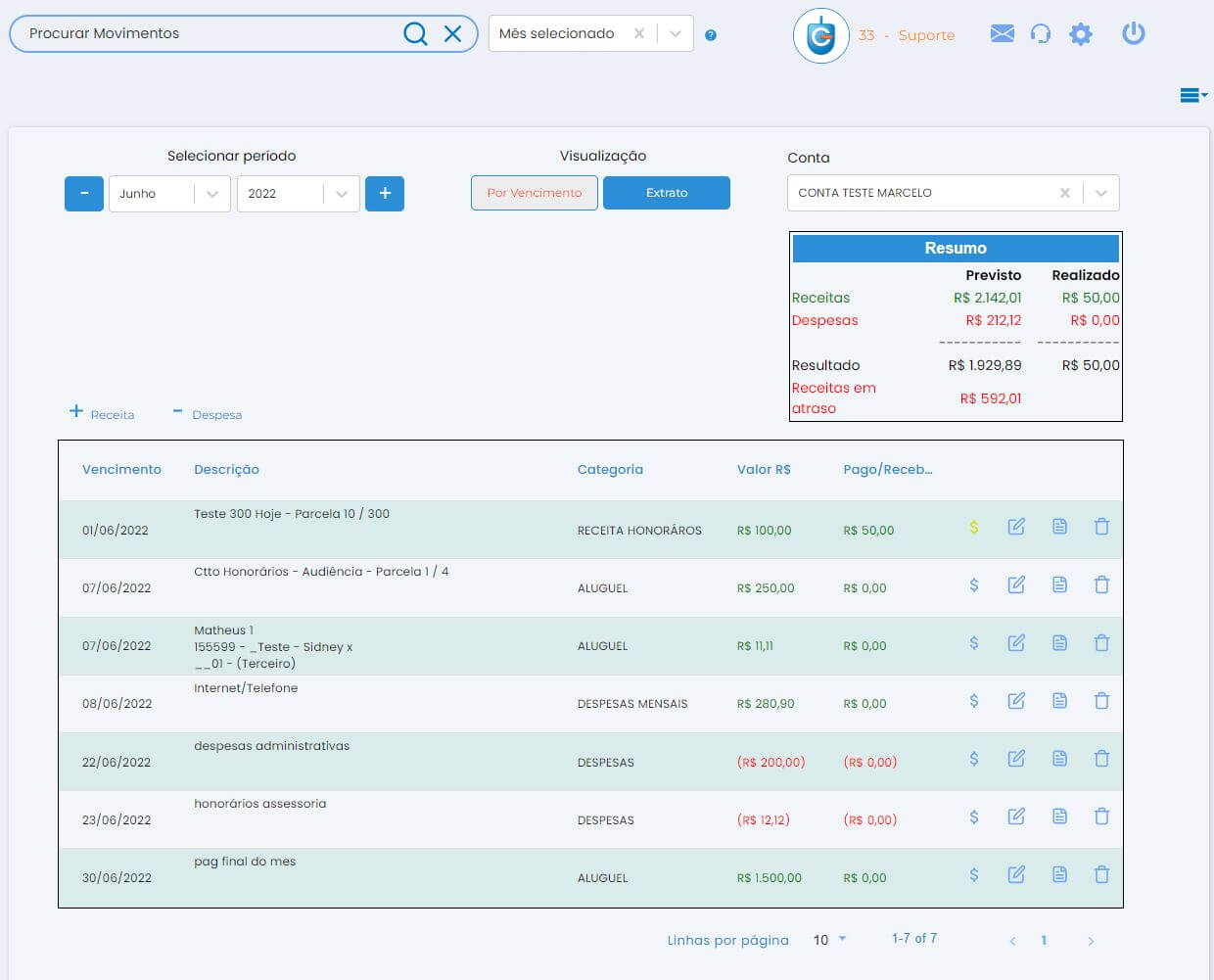Image resolution: width=1214 pixels, height=980 pixels.
Task: Edit the Ctto Honorários entry
Action: point(1016,584)
